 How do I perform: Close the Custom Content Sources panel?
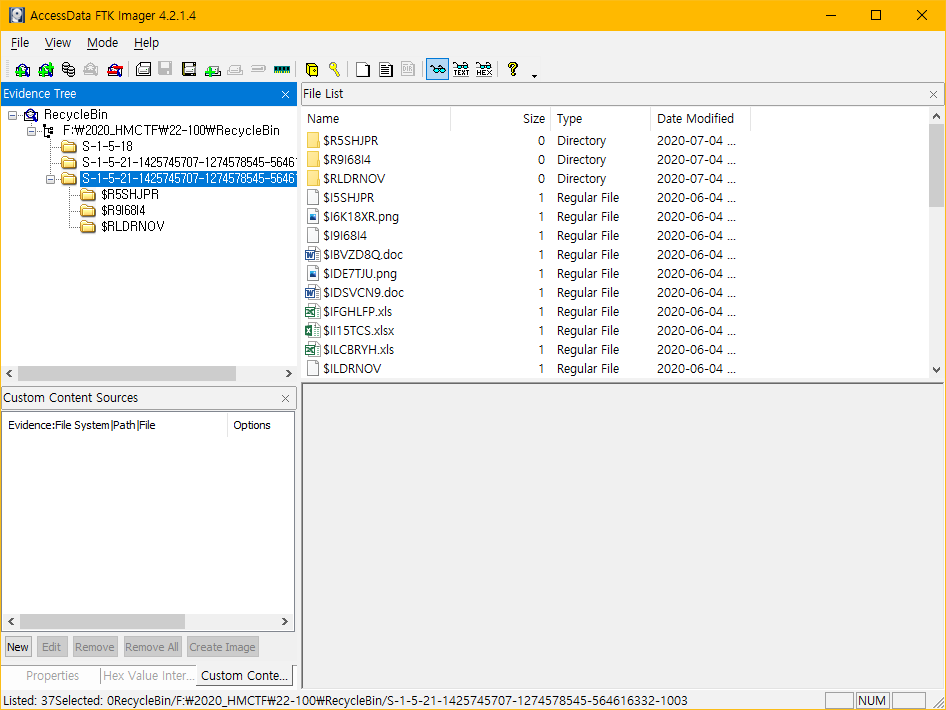[285, 398]
